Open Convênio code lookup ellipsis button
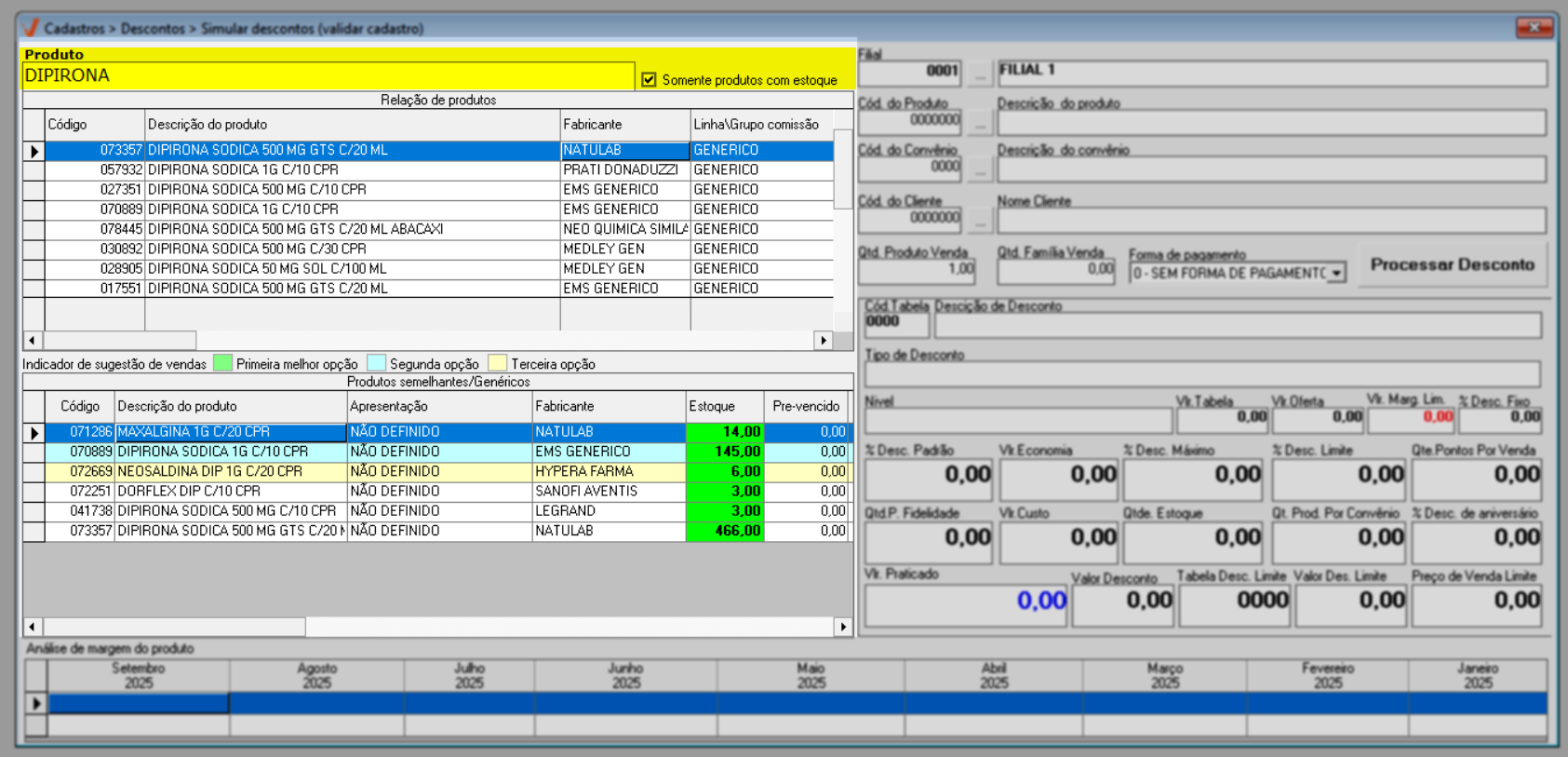Image resolution: width=1568 pixels, height=757 pixels. (979, 169)
